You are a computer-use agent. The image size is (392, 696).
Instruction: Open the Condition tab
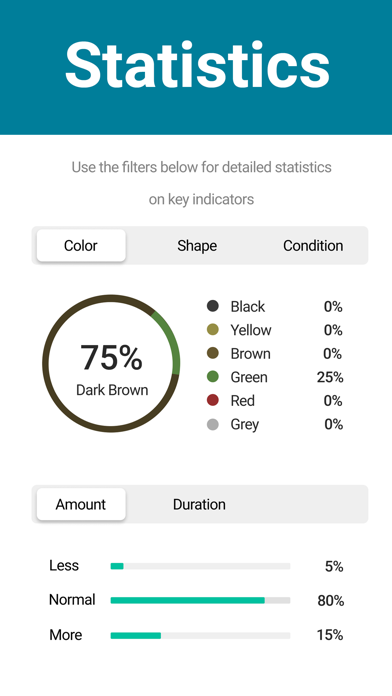click(313, 245)
